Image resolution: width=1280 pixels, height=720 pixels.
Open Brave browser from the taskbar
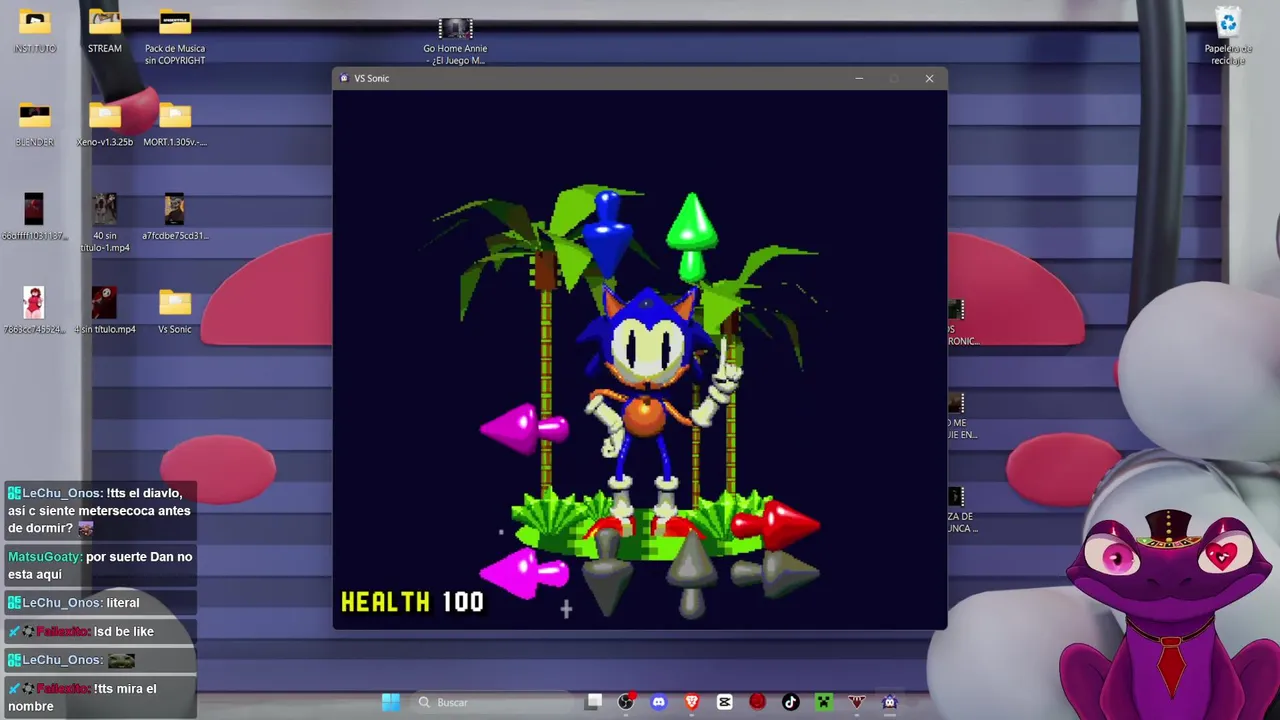(691, 702)
